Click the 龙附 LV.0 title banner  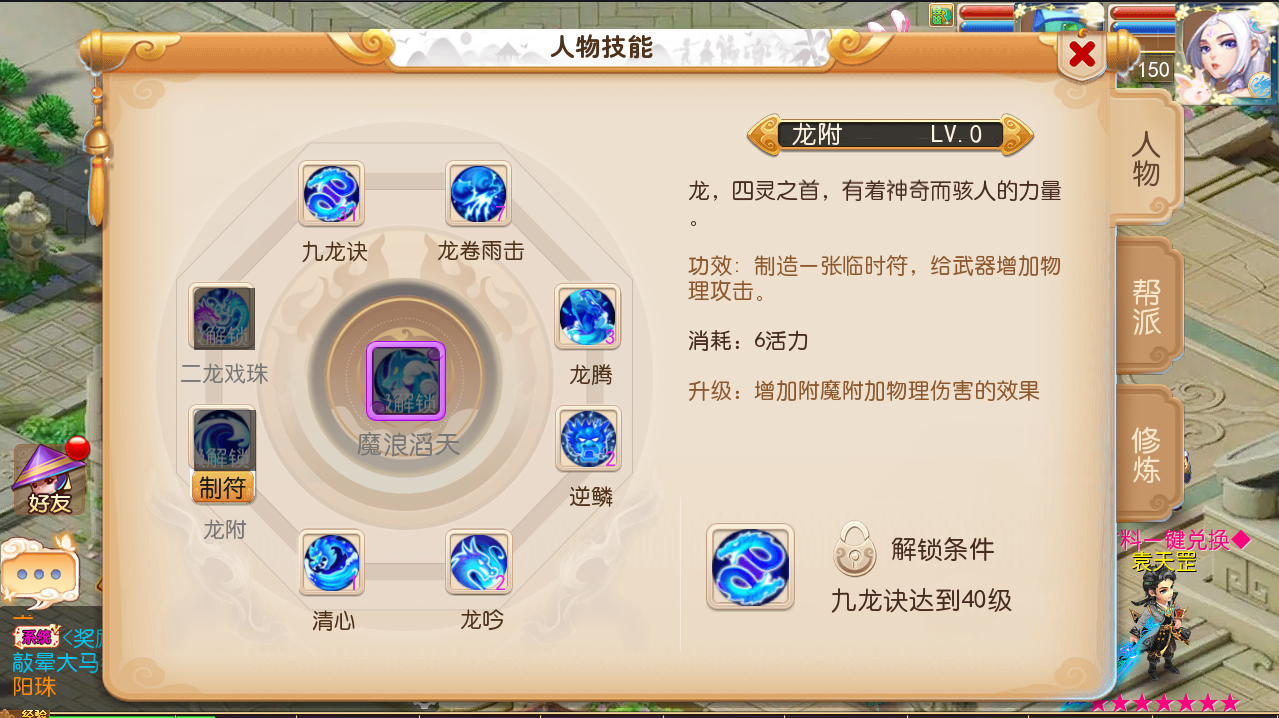pos(890,135)
